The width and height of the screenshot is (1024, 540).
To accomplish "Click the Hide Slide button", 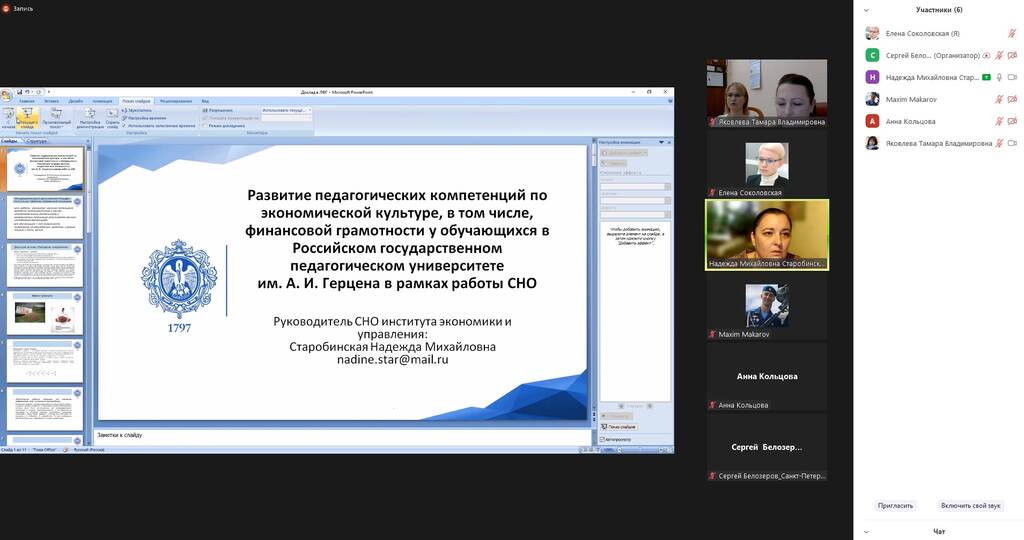I will tap(112, 118).
